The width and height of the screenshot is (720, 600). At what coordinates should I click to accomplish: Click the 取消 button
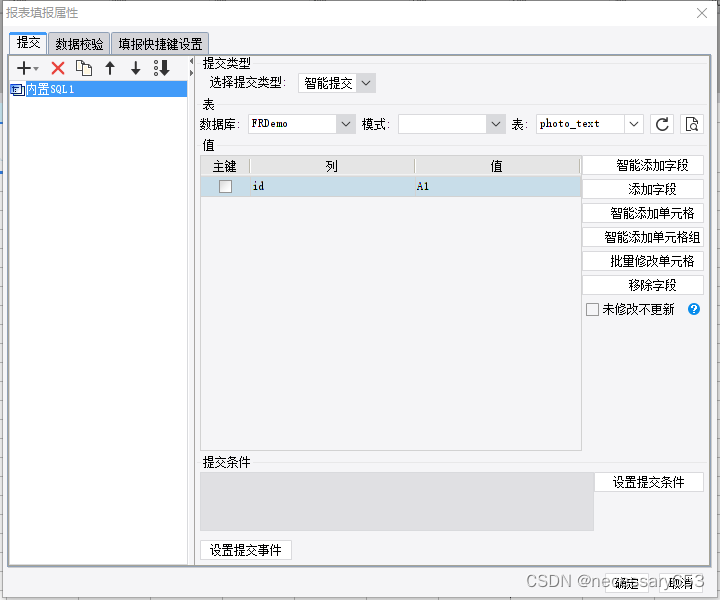(x=681, y=583)
